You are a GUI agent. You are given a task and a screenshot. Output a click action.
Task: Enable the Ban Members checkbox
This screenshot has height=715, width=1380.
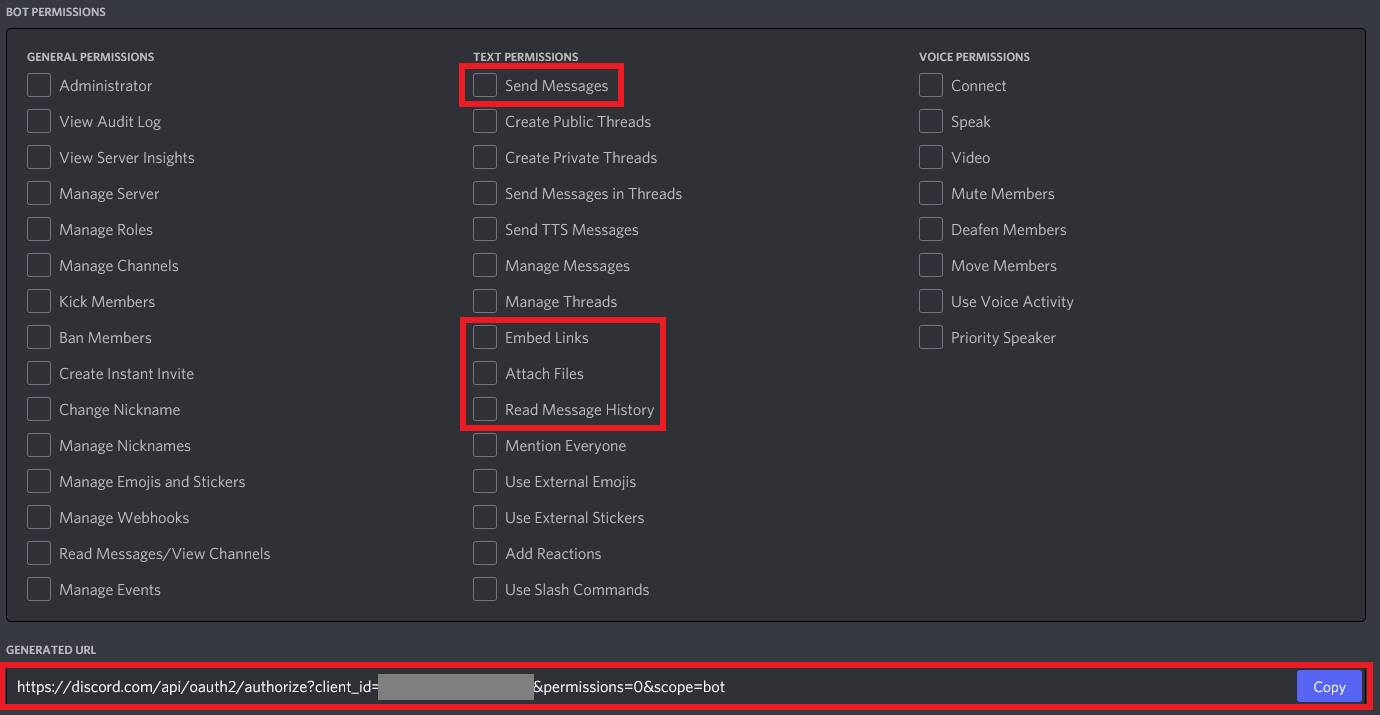click(x=39, y=338)
